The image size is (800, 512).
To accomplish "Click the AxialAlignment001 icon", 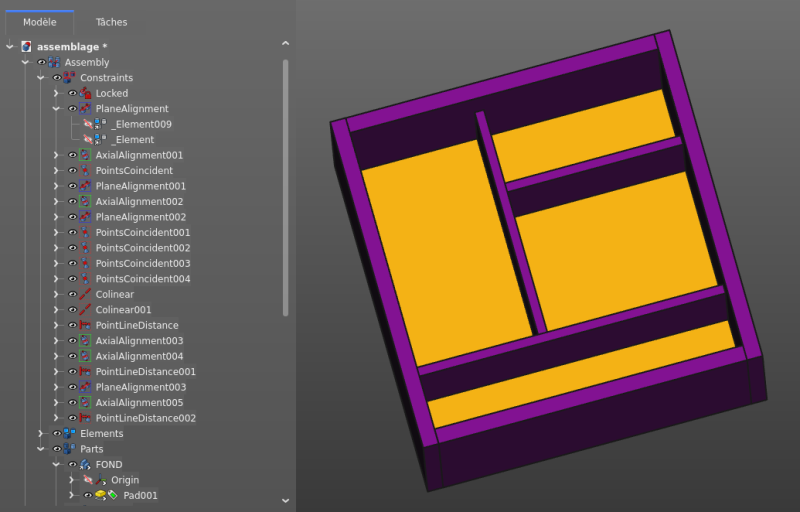I will point(85,155).
